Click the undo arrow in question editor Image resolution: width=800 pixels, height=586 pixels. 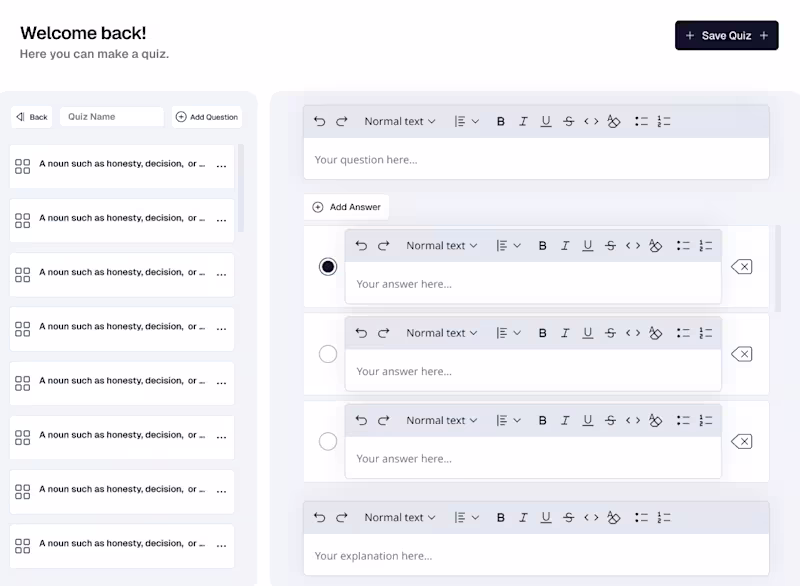coord(319,121)
